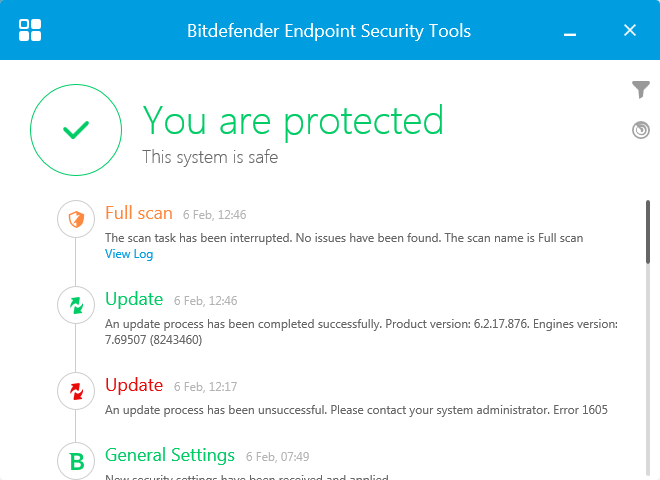This screenshot has height=480, width=660.
Task: Open the modules grid icon in title bar
Action: pos(30,30)
